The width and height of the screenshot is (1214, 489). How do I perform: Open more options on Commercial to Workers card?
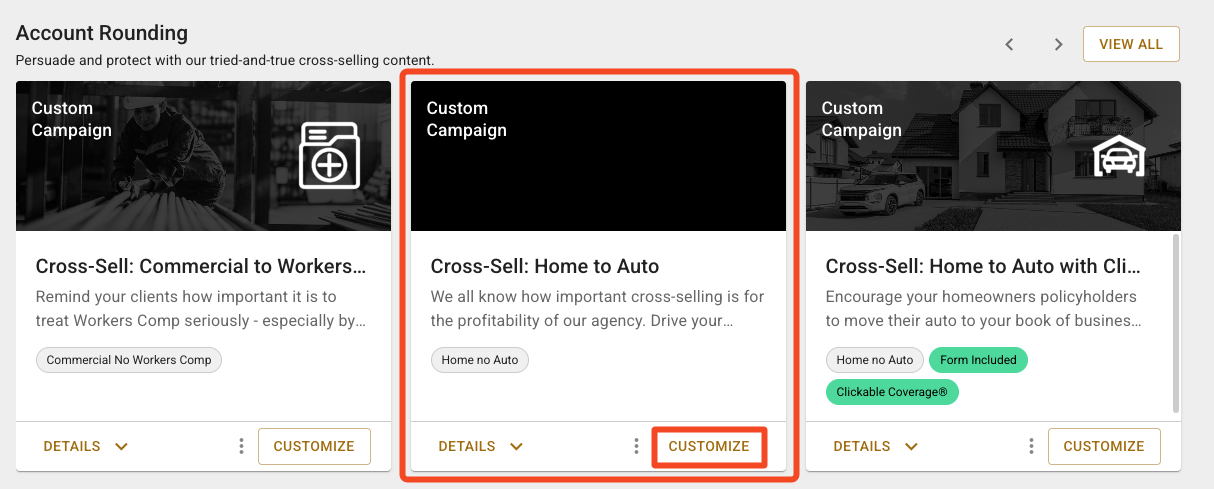pyautogui.click(x=241, y=446)
